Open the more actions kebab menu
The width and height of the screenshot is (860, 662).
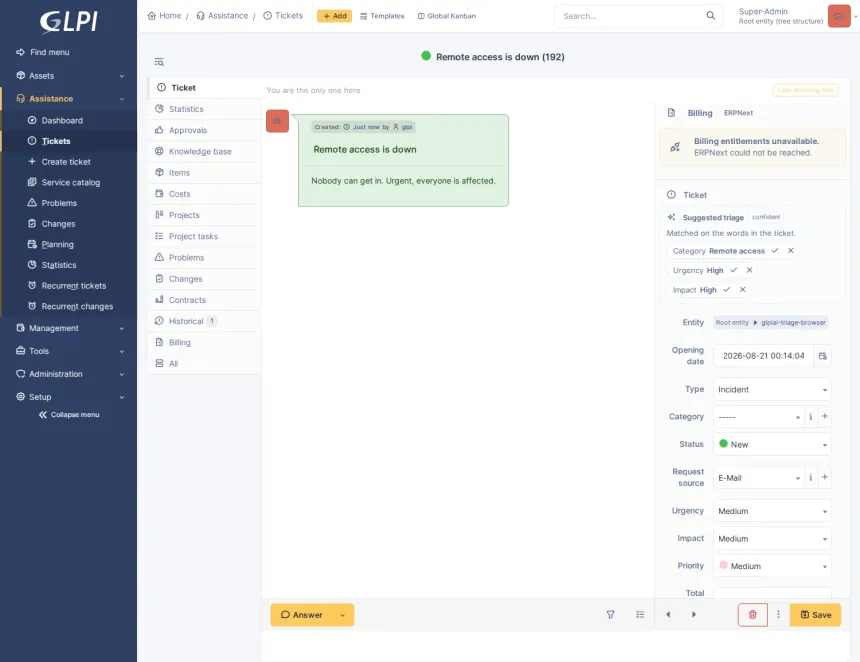click(x=778, y=615)
